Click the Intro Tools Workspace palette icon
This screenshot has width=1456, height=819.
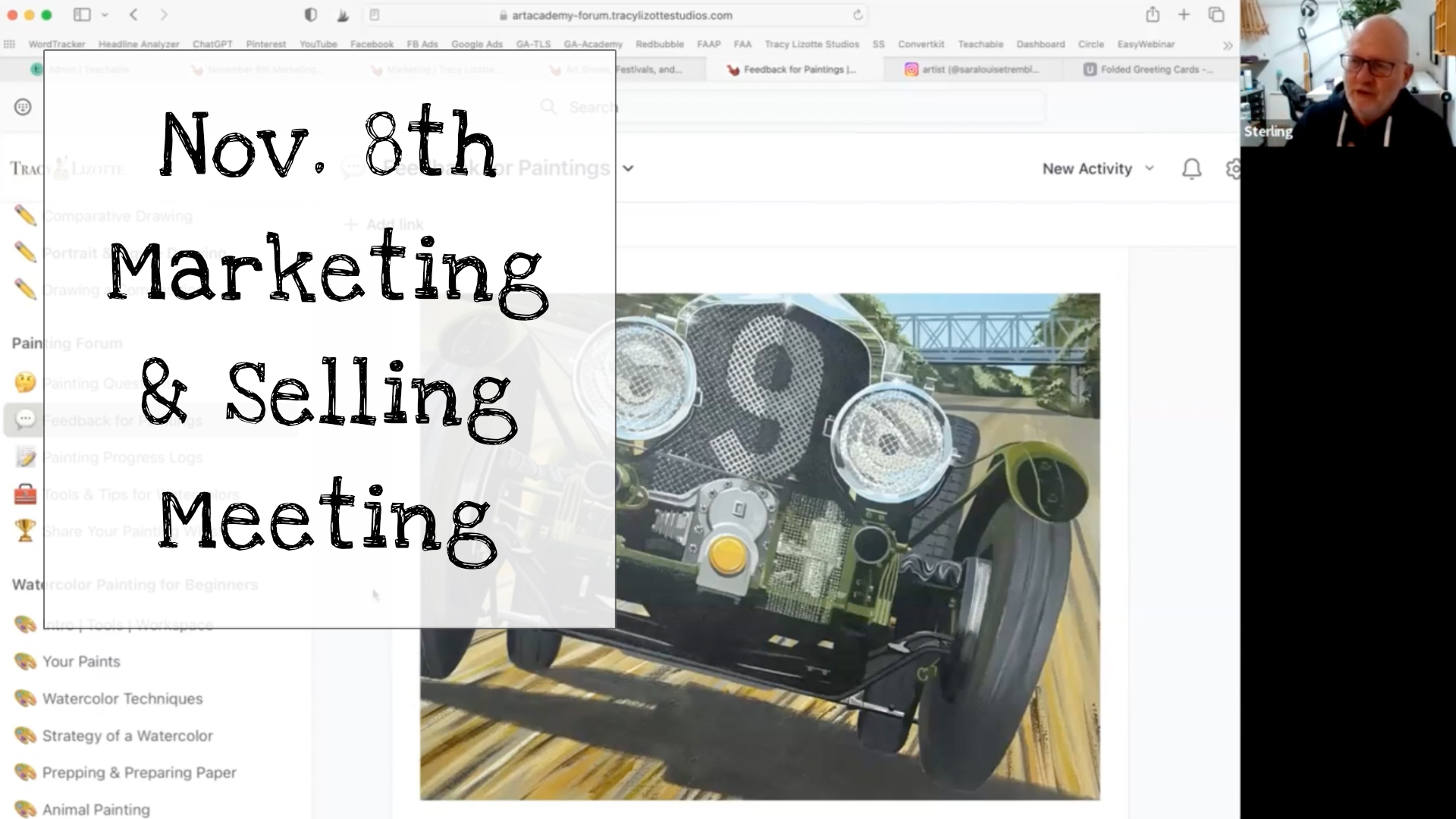(x=25, y=624)
